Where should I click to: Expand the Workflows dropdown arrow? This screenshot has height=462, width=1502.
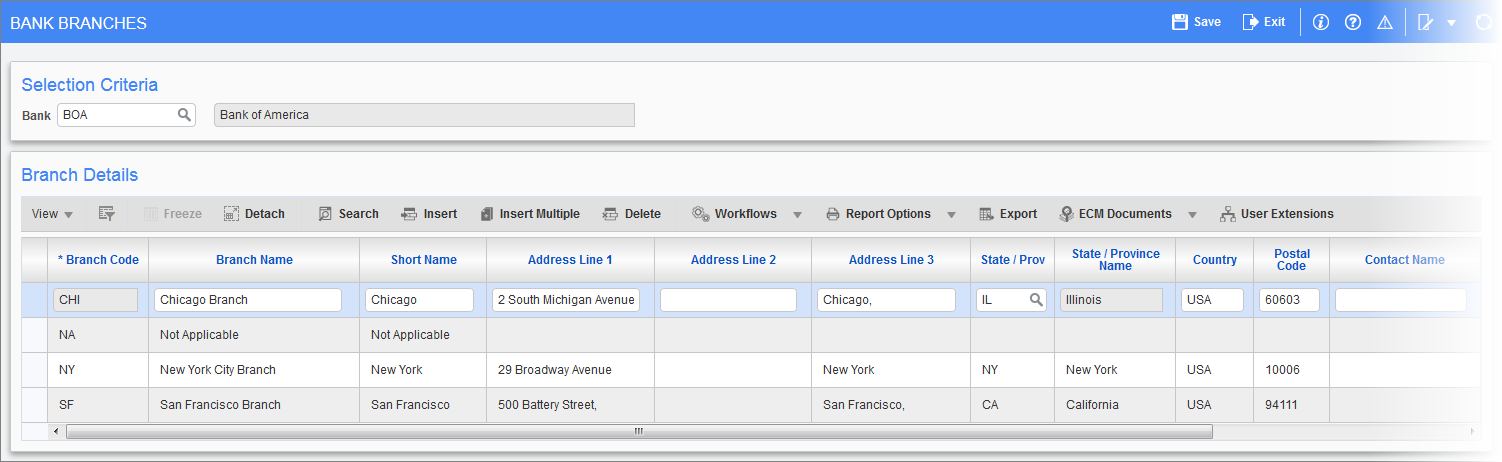(797, 215)
